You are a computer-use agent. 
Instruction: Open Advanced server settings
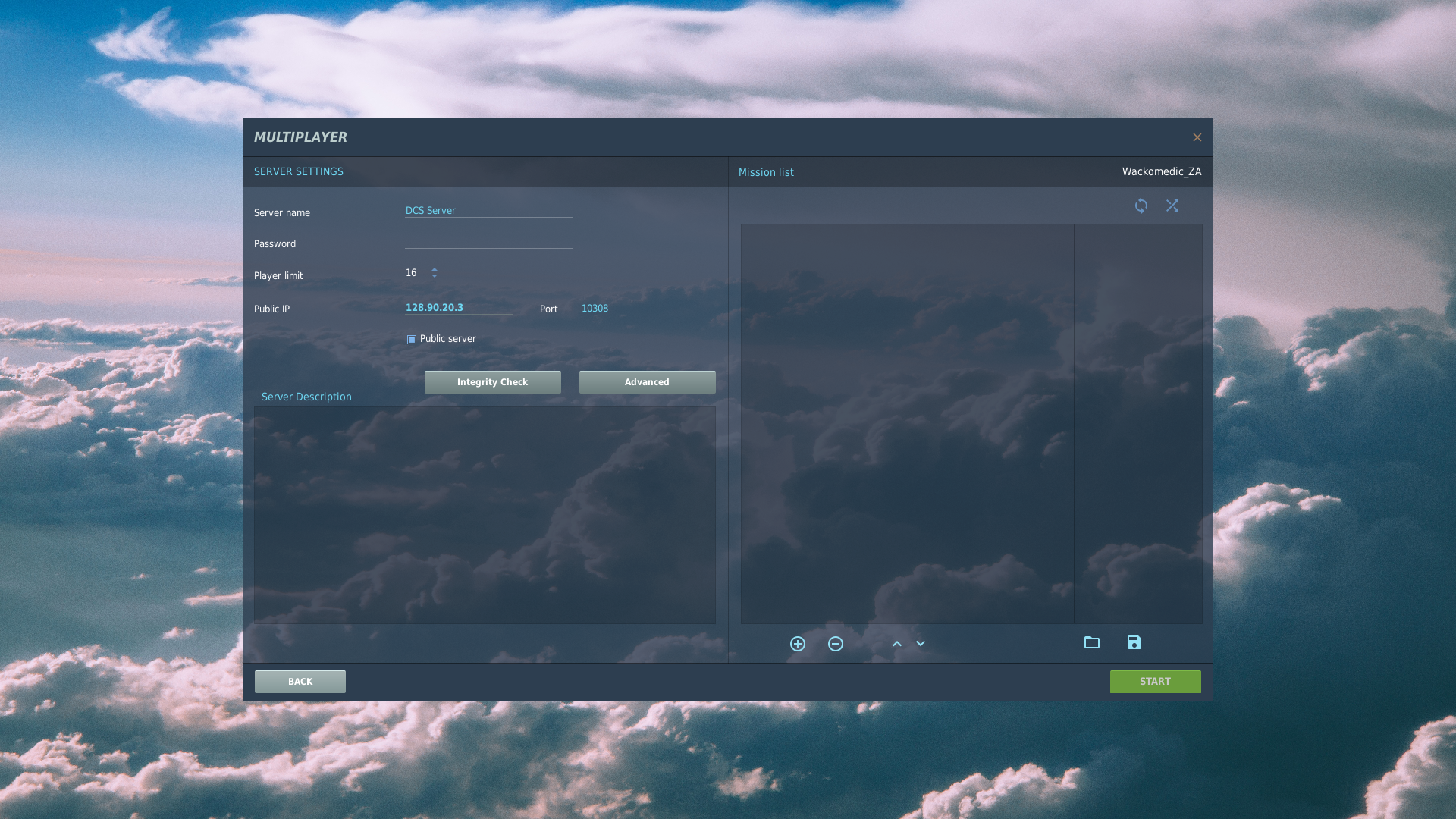pyautogui.click(x=648, y=382)
